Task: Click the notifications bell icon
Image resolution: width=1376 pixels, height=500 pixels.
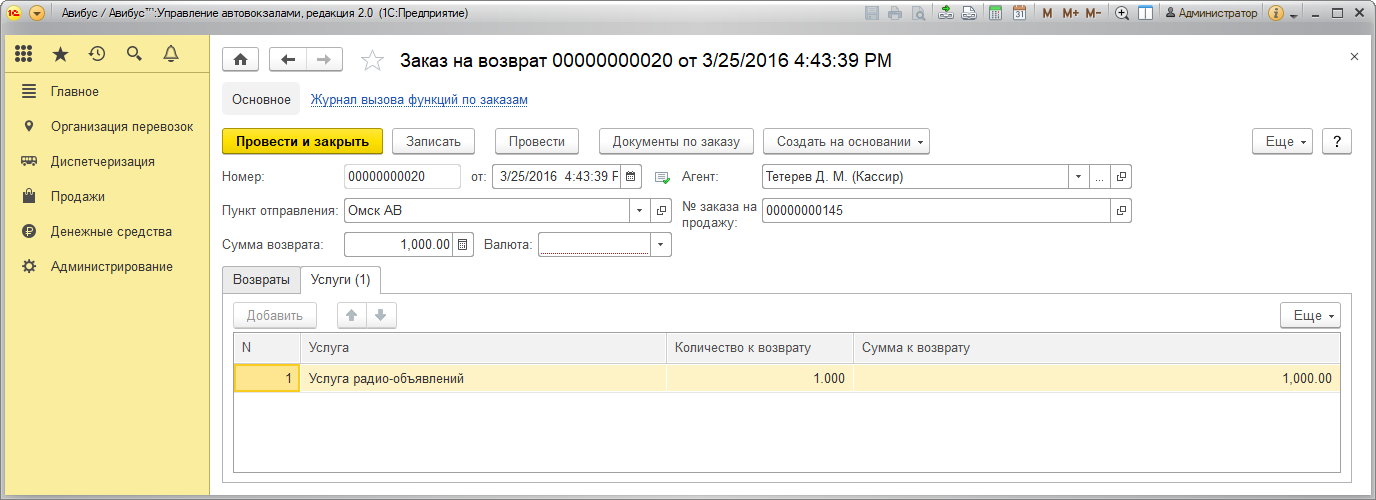Action: click(170, 54)
